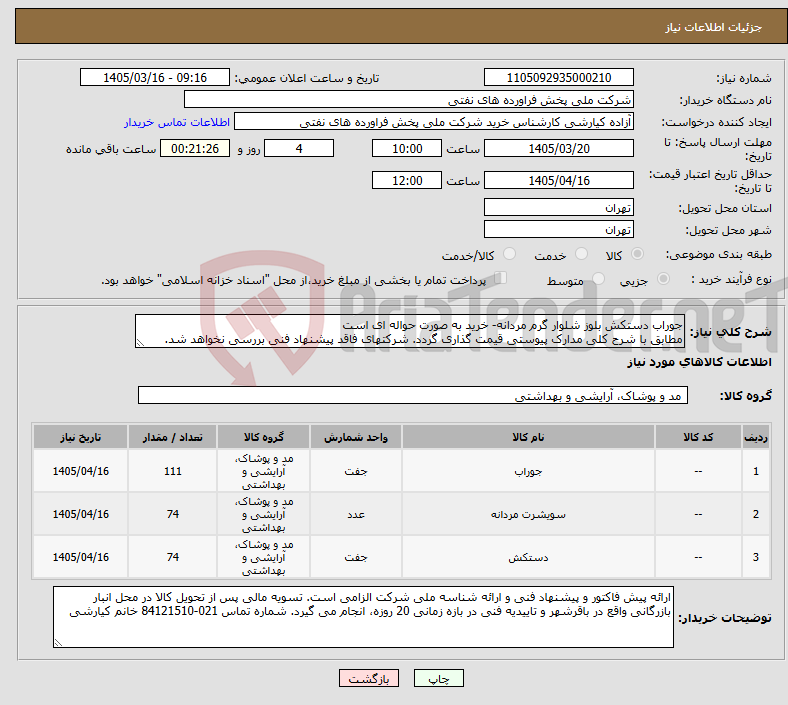
Task: Click the date 1405/04/16 in جوراب row
Action: point(80,471)
